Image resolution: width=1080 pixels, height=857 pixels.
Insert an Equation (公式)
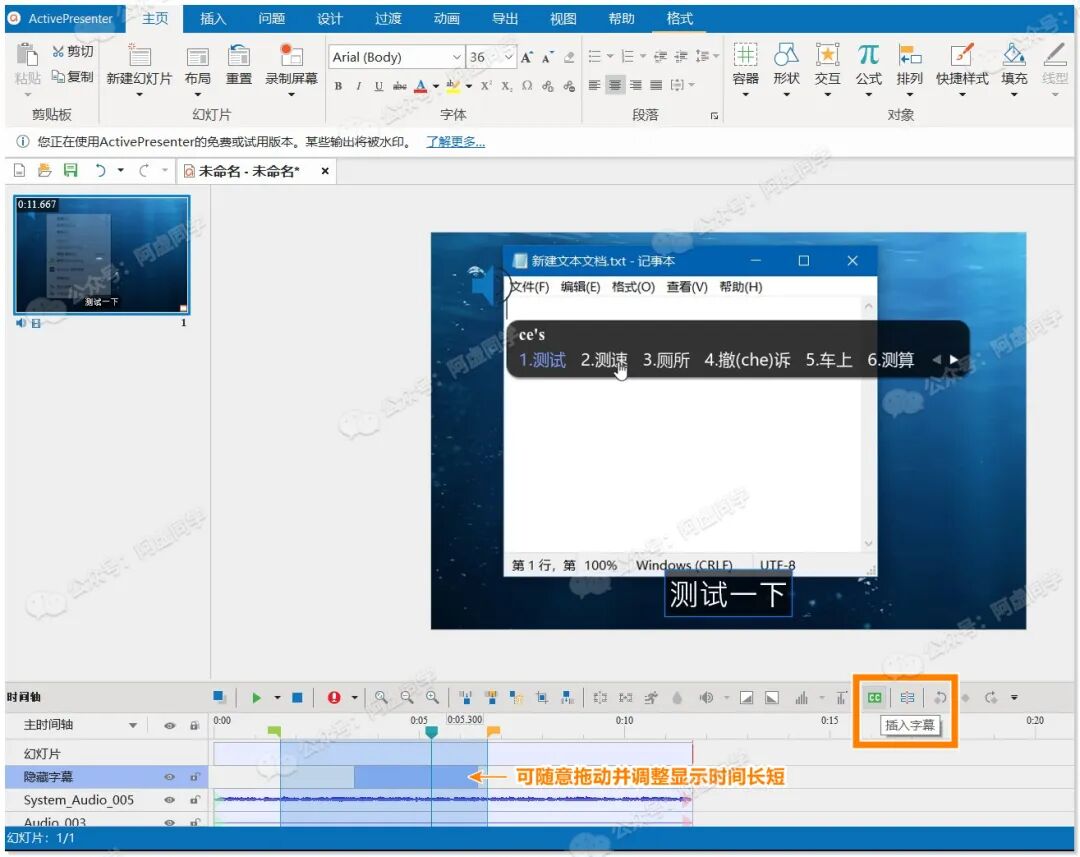pyautogui.click(x=869, y=54)
